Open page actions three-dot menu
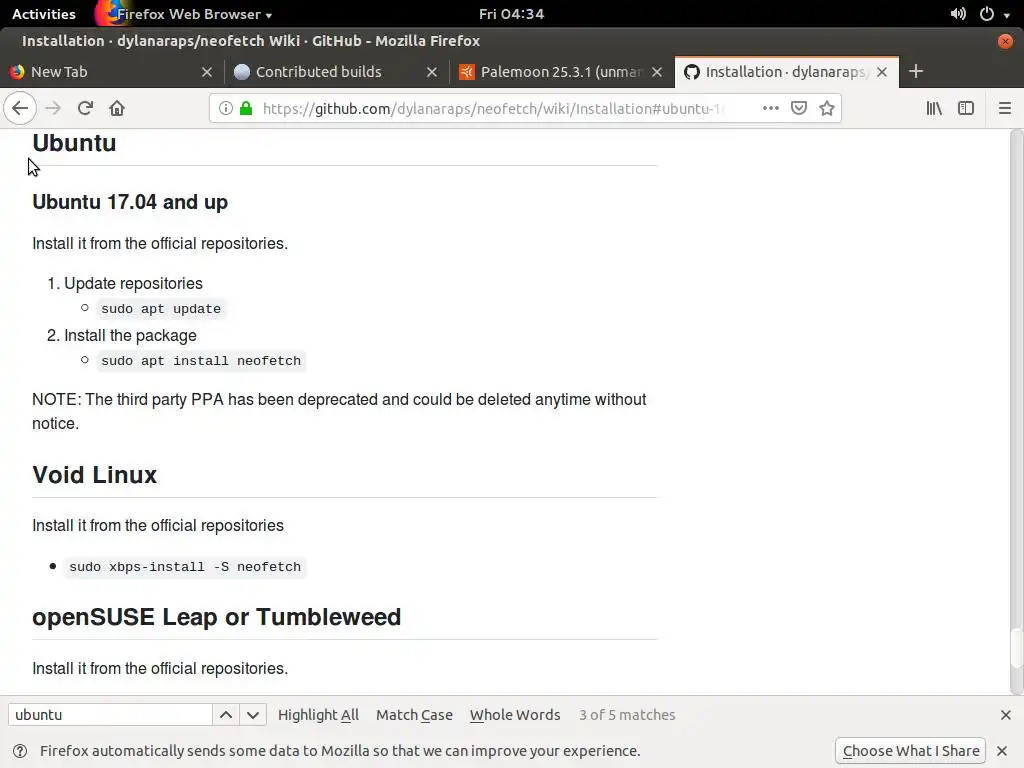This screenshot has height=768, width=1024. 771,108
